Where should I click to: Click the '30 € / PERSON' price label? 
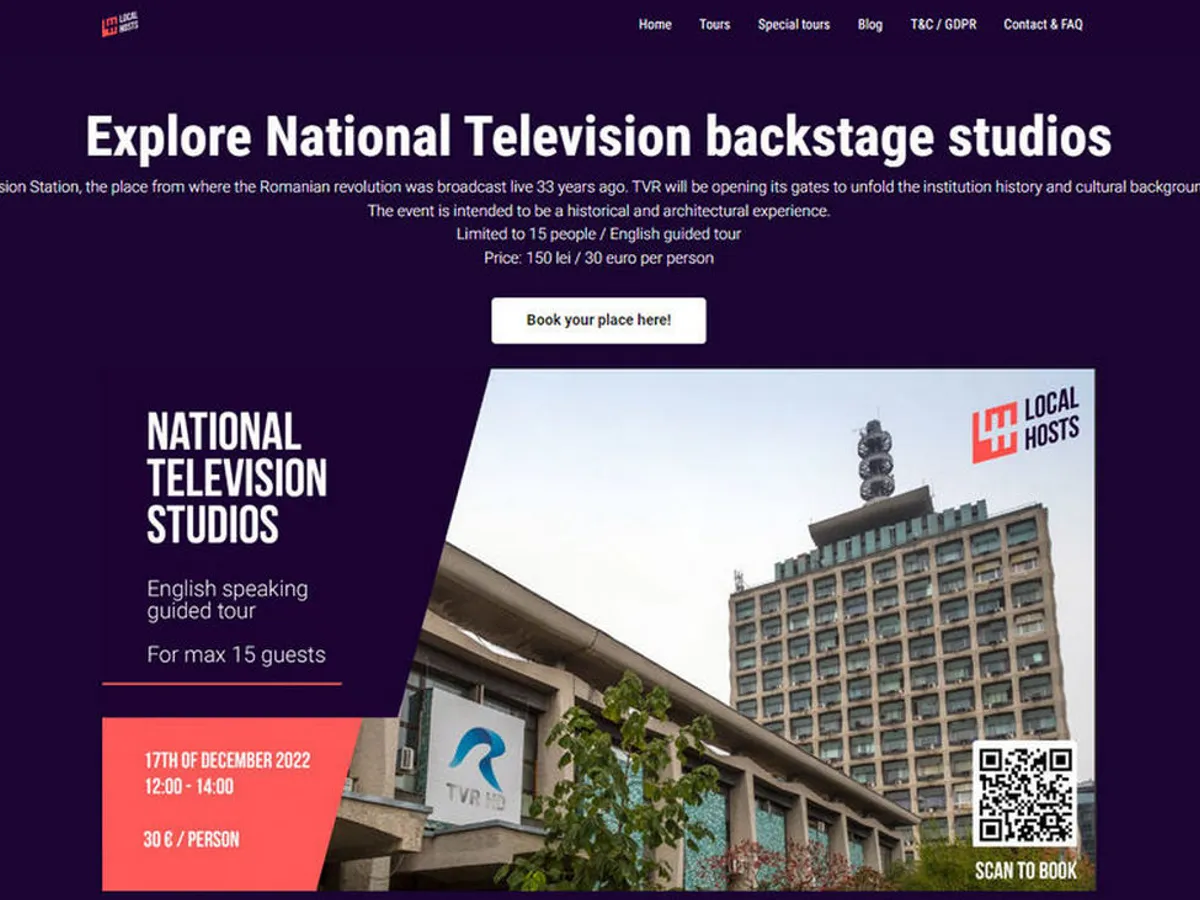[x=191, y=839]
